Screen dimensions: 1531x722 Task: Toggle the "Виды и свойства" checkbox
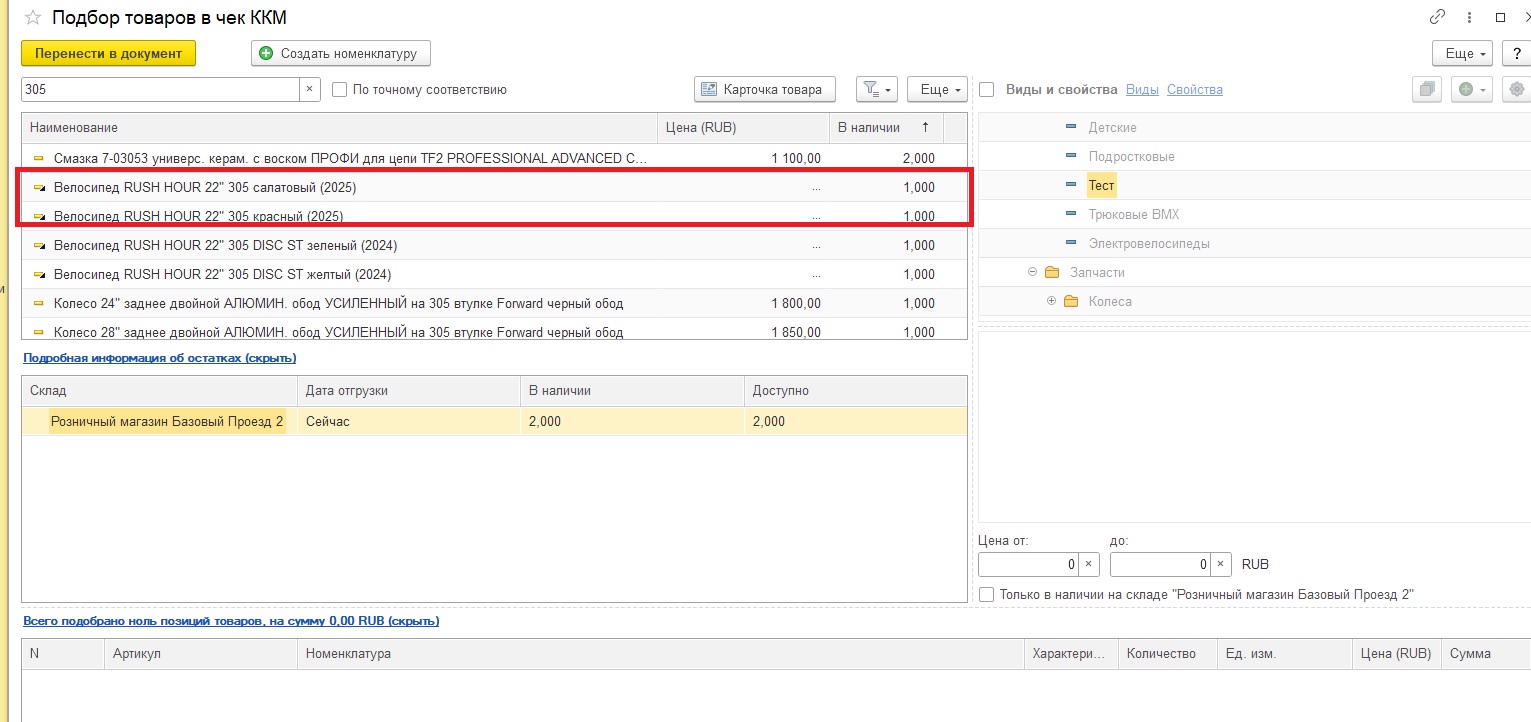click(x=987, y=90)
